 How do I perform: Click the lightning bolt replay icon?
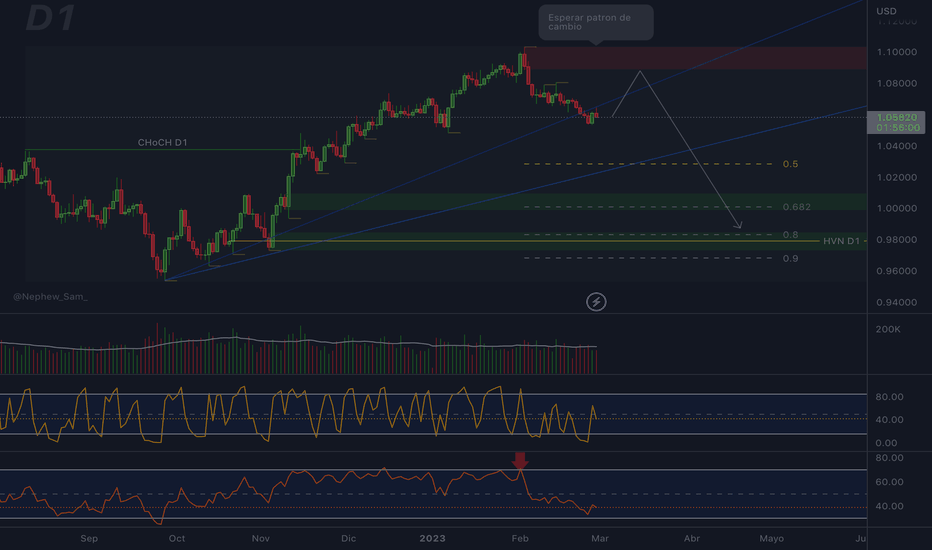[x=596, y=302]
